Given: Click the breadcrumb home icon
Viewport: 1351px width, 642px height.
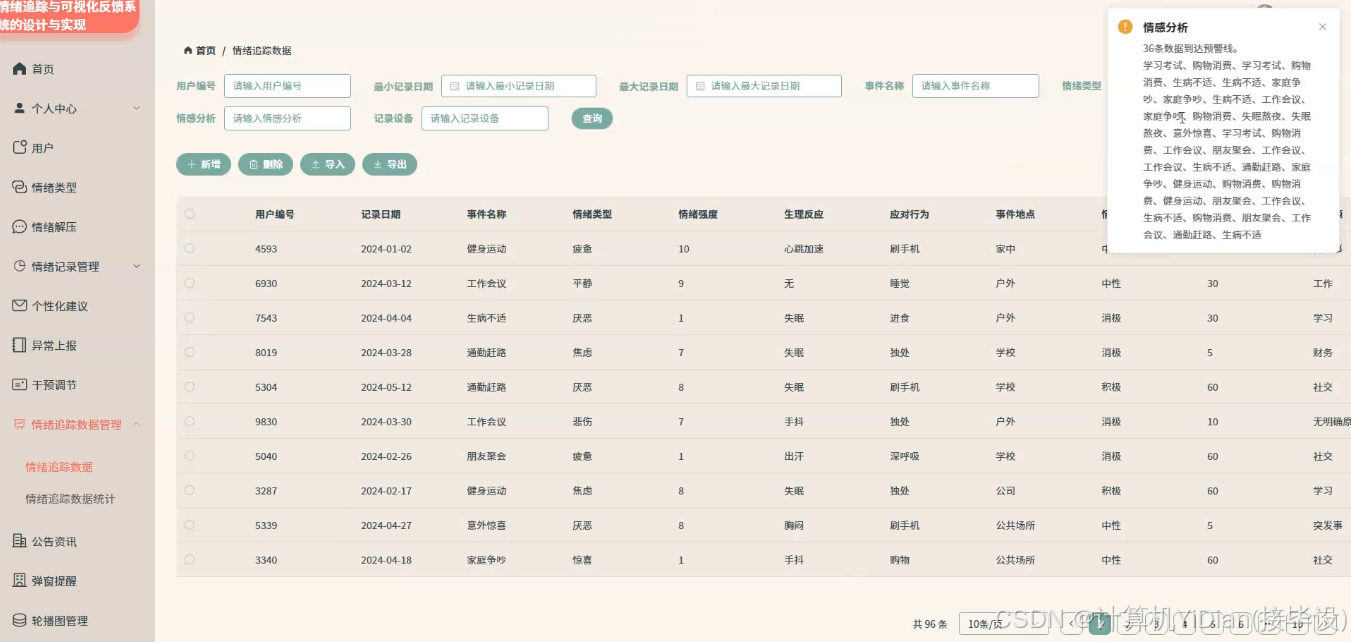Looking at the screenshot, I should [187, 50].
